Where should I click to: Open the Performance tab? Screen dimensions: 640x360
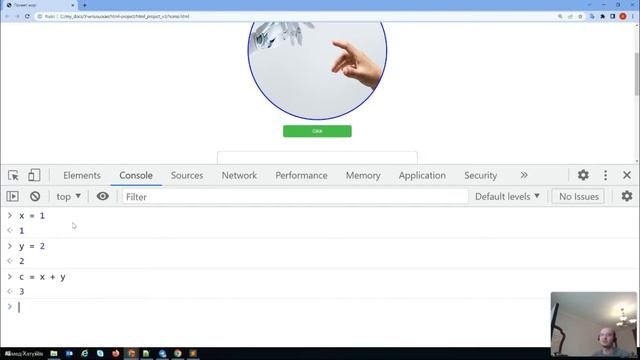(x=301, y=175)
